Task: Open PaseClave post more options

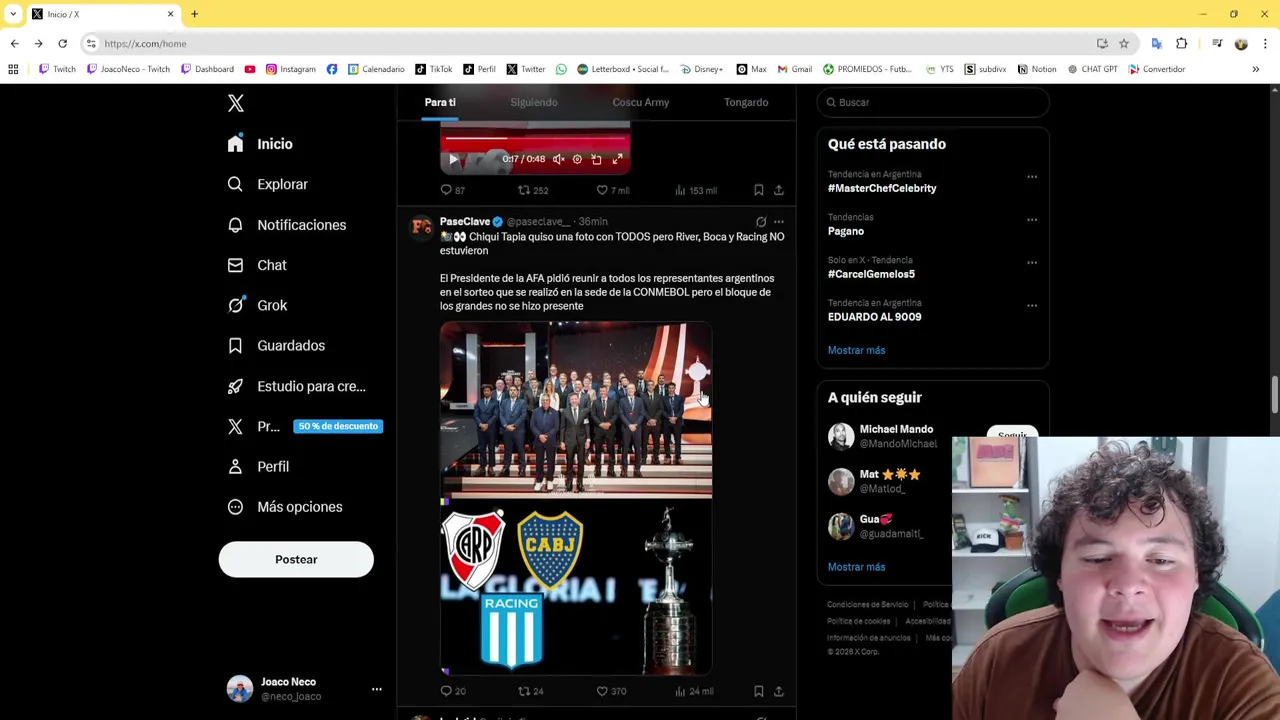Action: pos(779,222)
